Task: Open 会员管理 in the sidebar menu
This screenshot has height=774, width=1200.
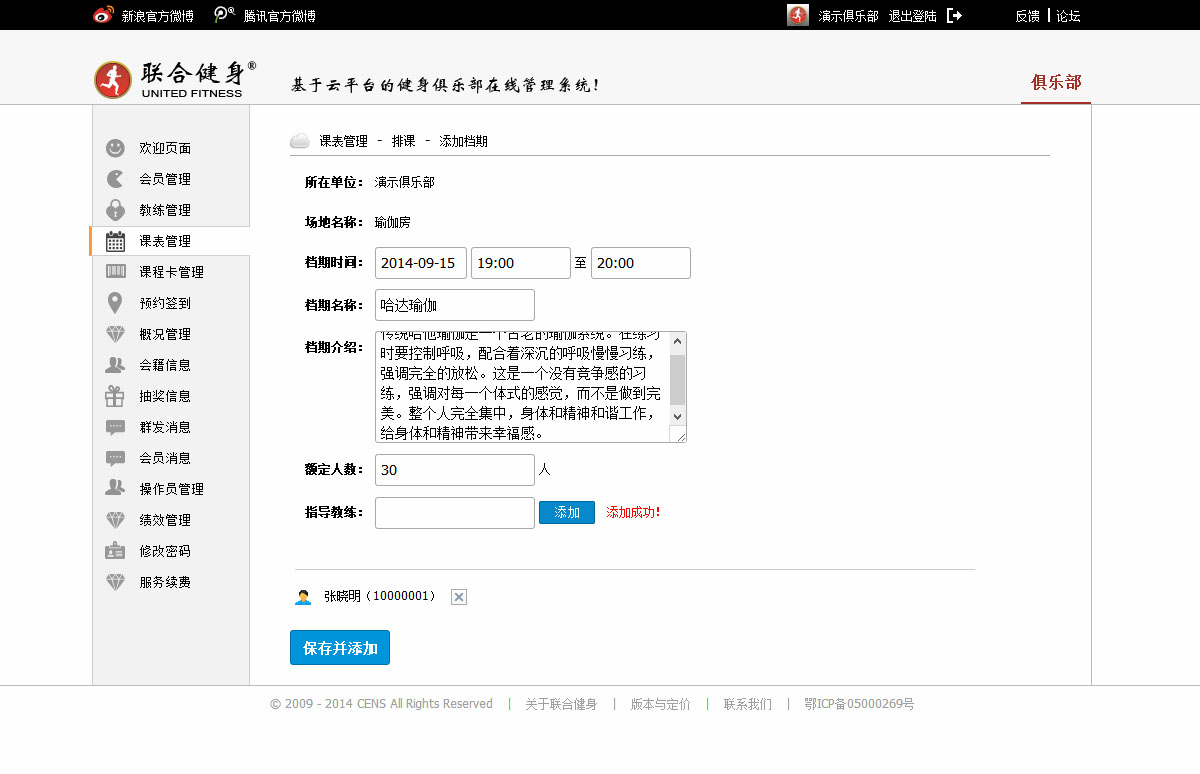Action: [x=165, y=179]
